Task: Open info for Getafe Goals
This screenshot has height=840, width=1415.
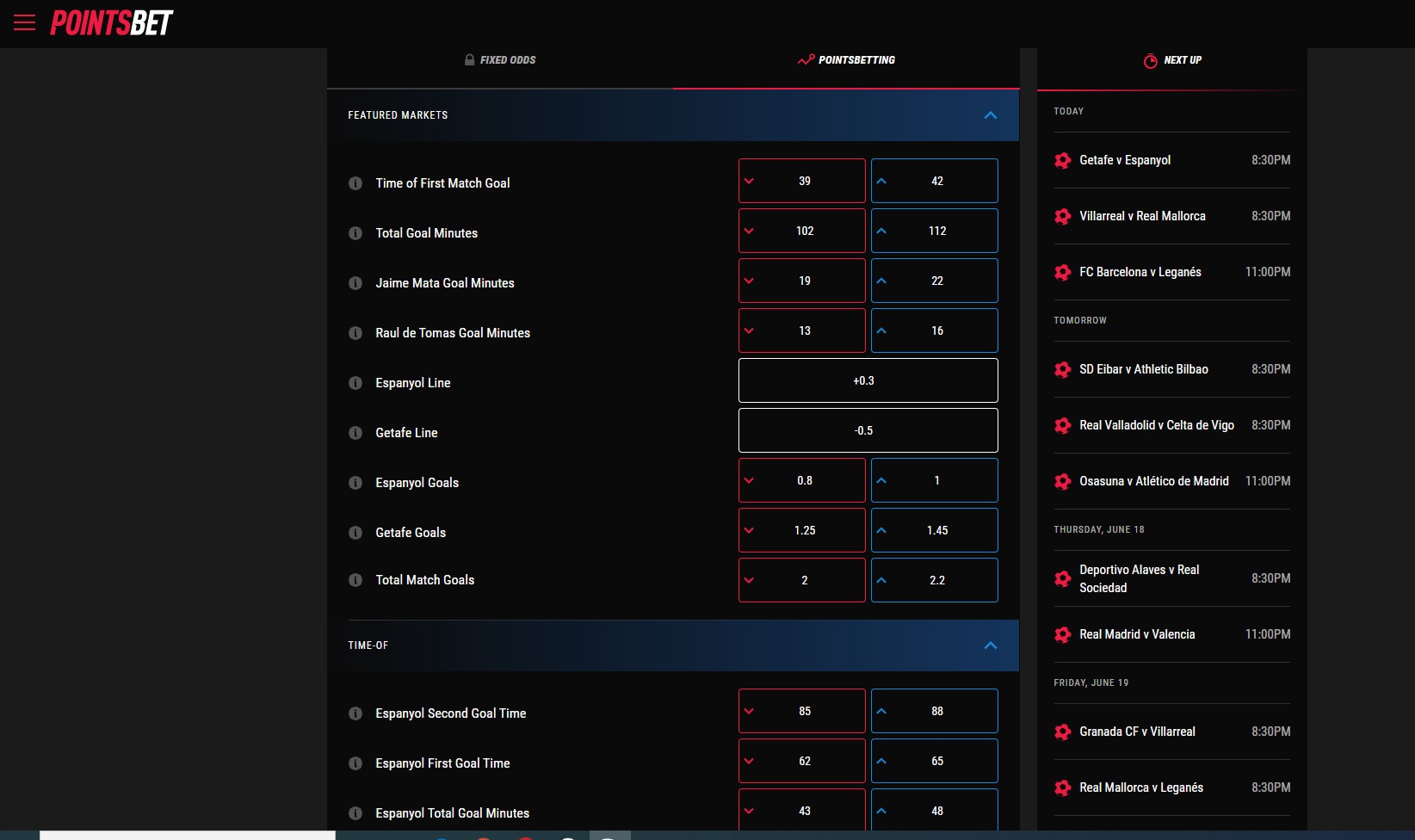Action: click(x=355, y=533)
